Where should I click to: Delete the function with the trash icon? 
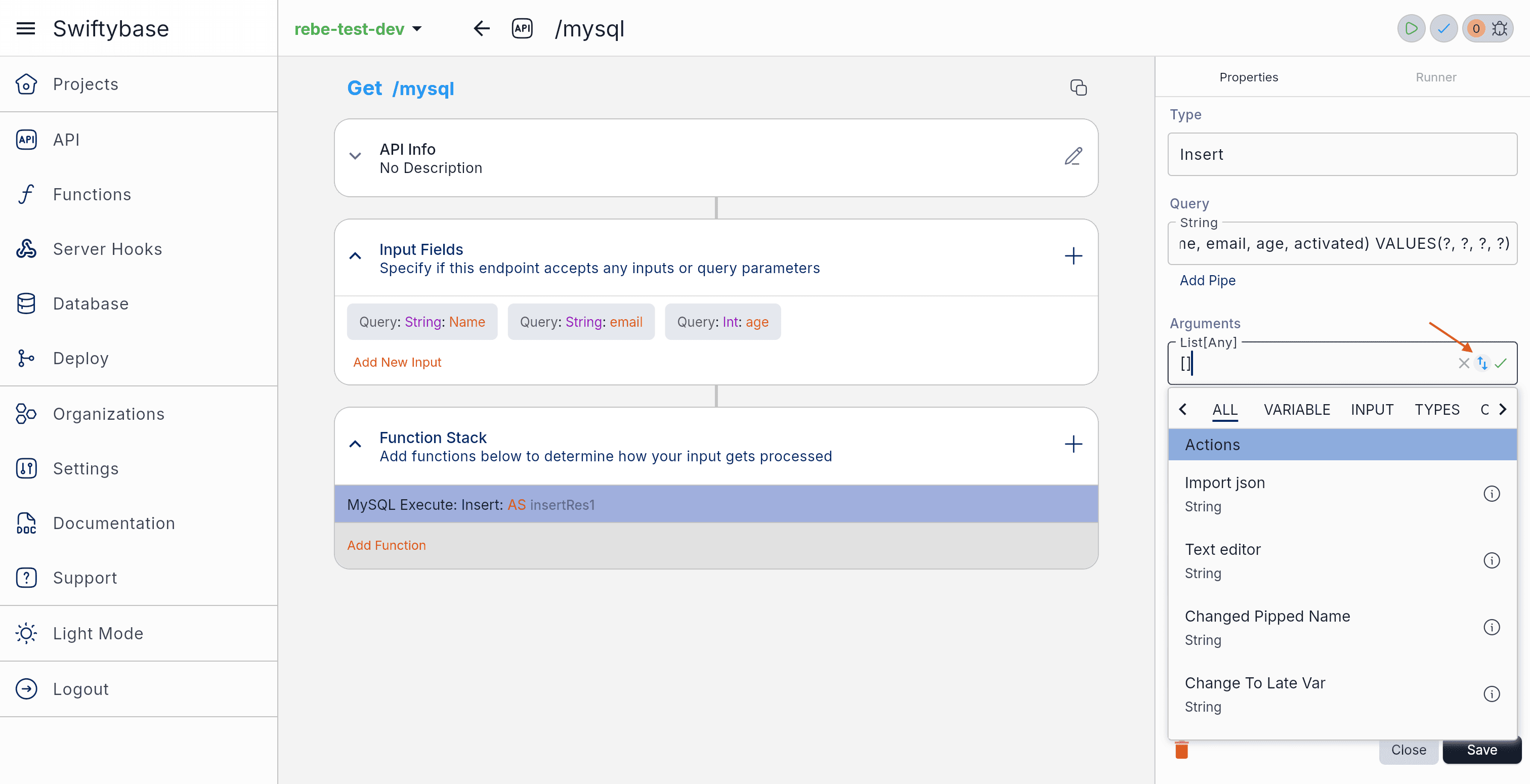click(1181, 750)
